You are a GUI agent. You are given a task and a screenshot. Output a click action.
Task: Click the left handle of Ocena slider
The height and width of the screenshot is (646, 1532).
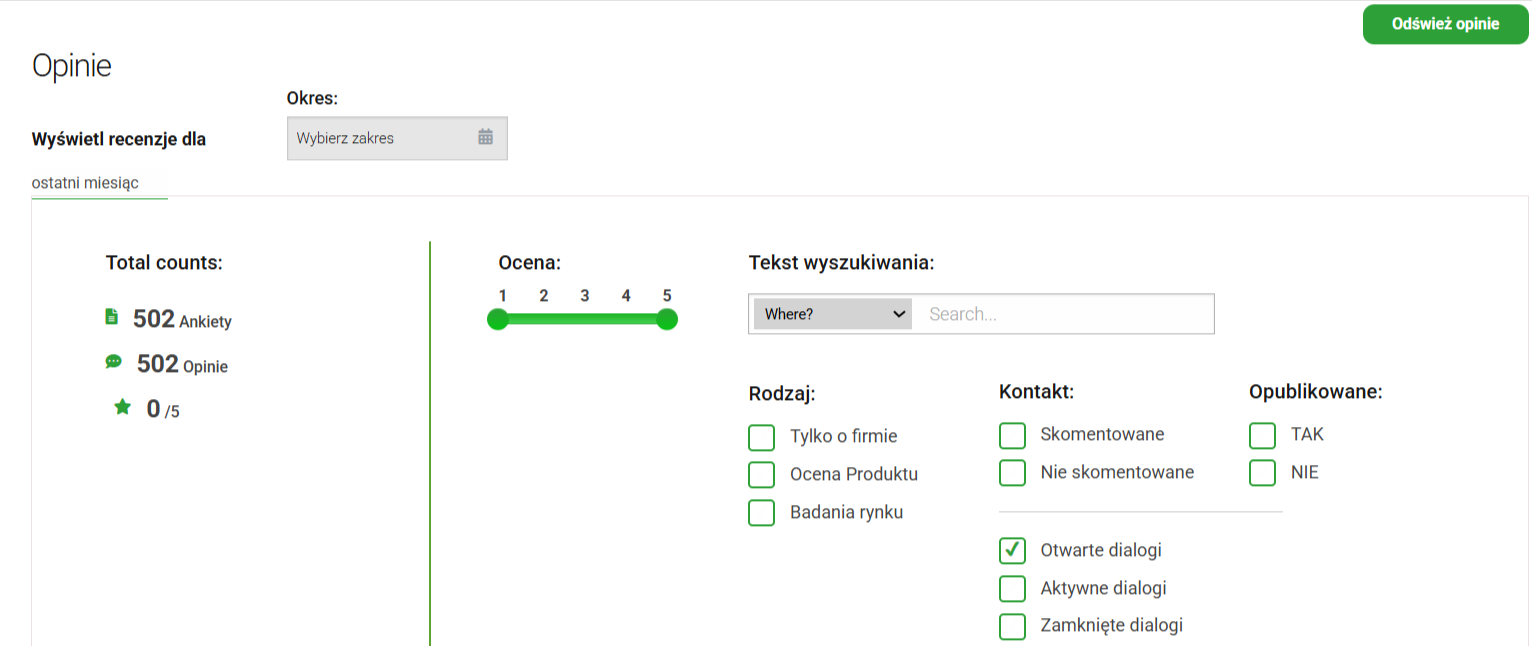coord(498,319)
